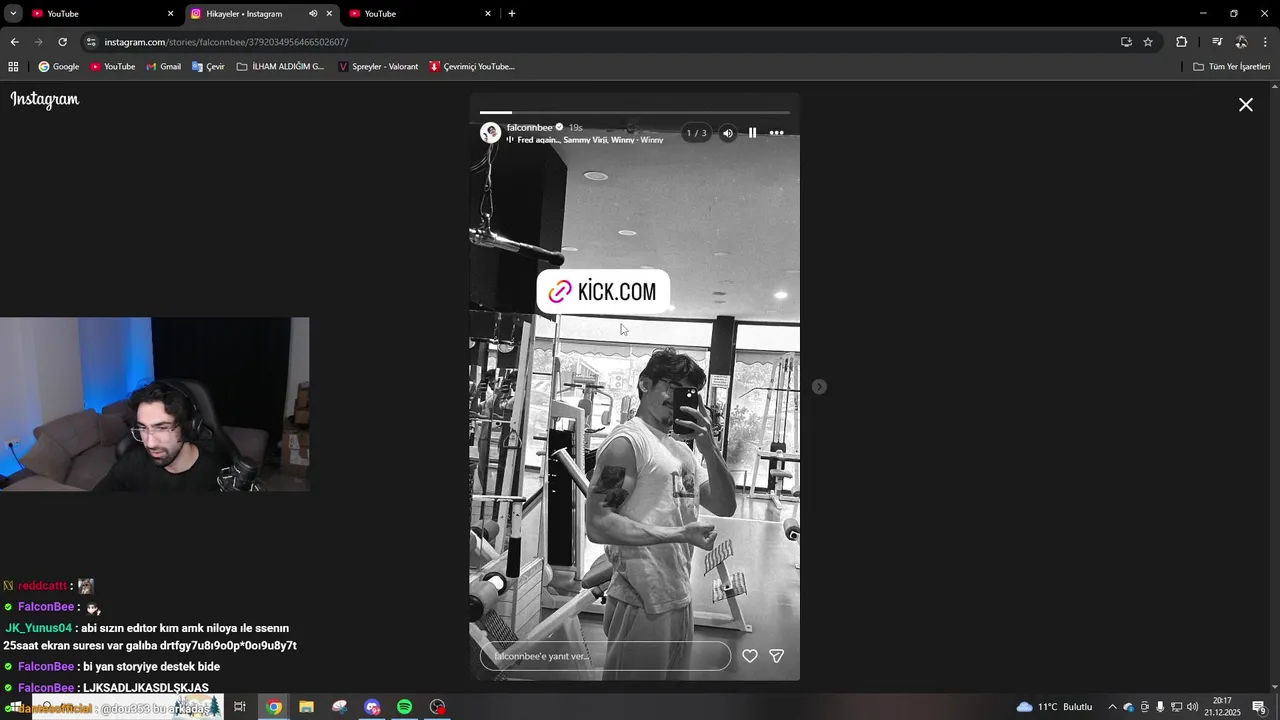Open Chrome from the taskbar

click(274, 707)
